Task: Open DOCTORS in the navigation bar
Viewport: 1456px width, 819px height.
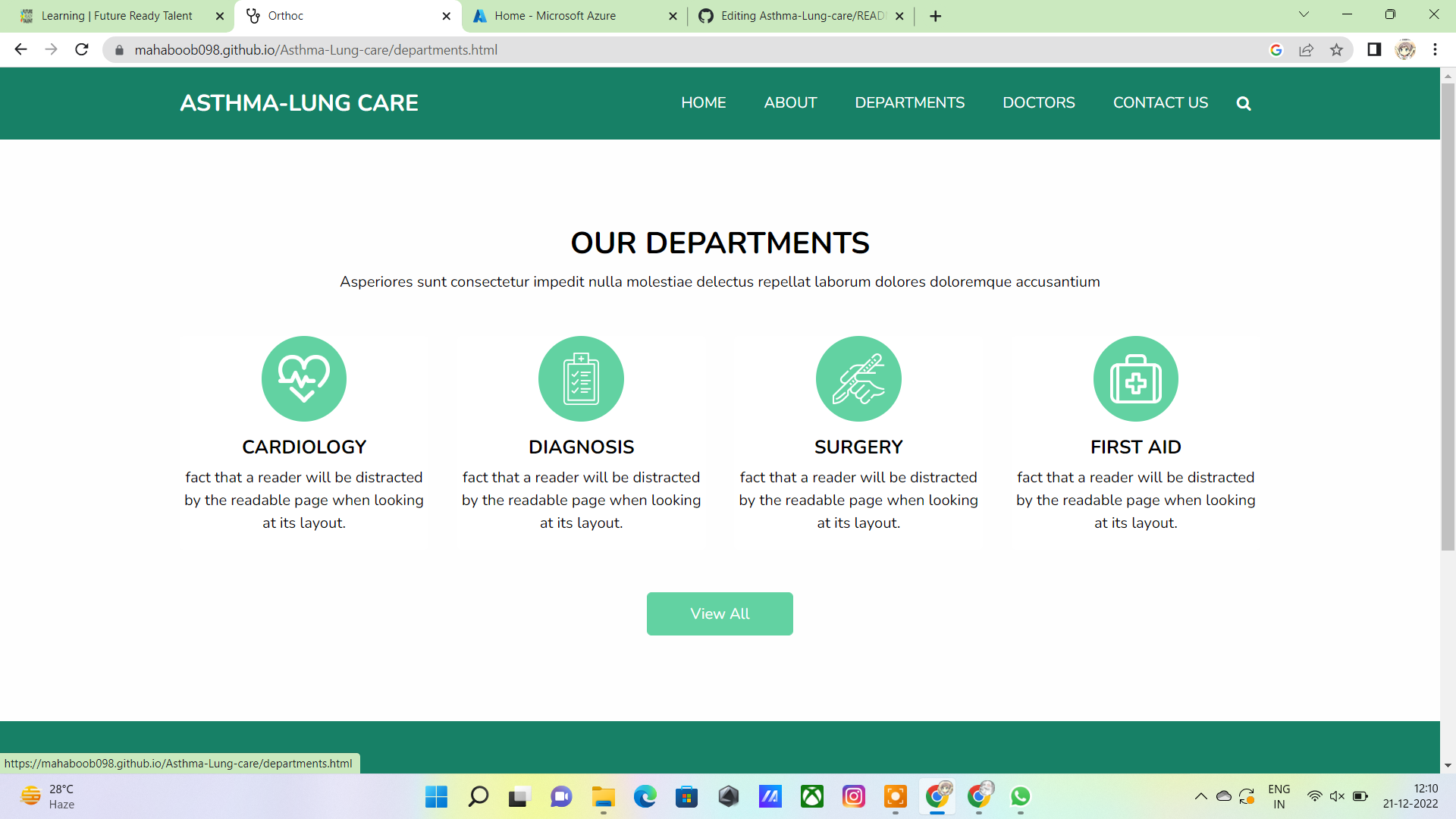Action: (1039, 103)
